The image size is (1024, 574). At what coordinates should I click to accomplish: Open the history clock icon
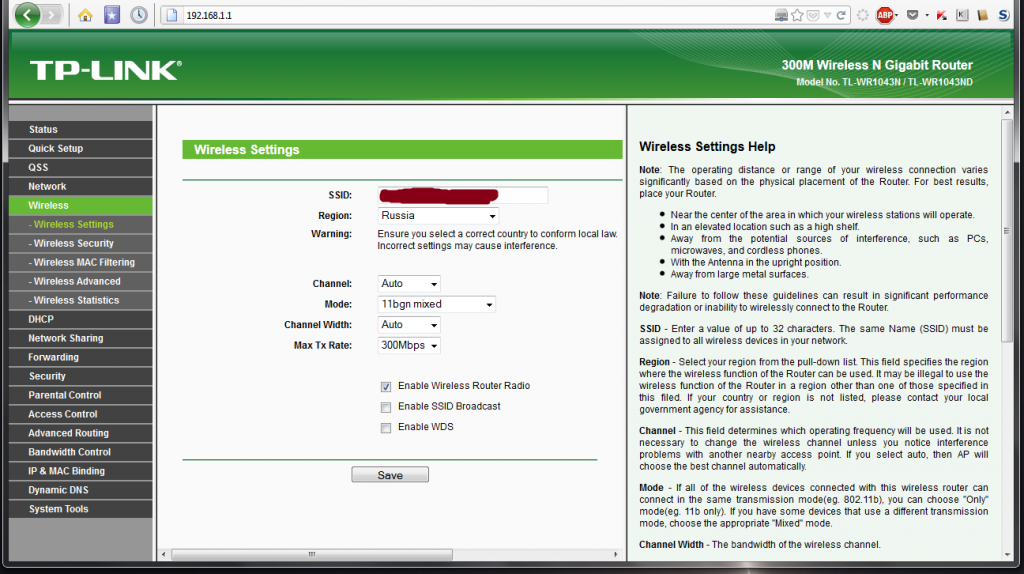[x=138, y=15]
